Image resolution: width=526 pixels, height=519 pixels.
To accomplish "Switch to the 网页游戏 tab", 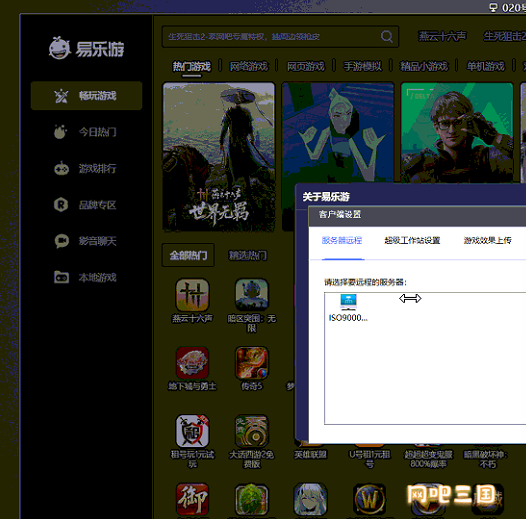I will tap(306, 66).
